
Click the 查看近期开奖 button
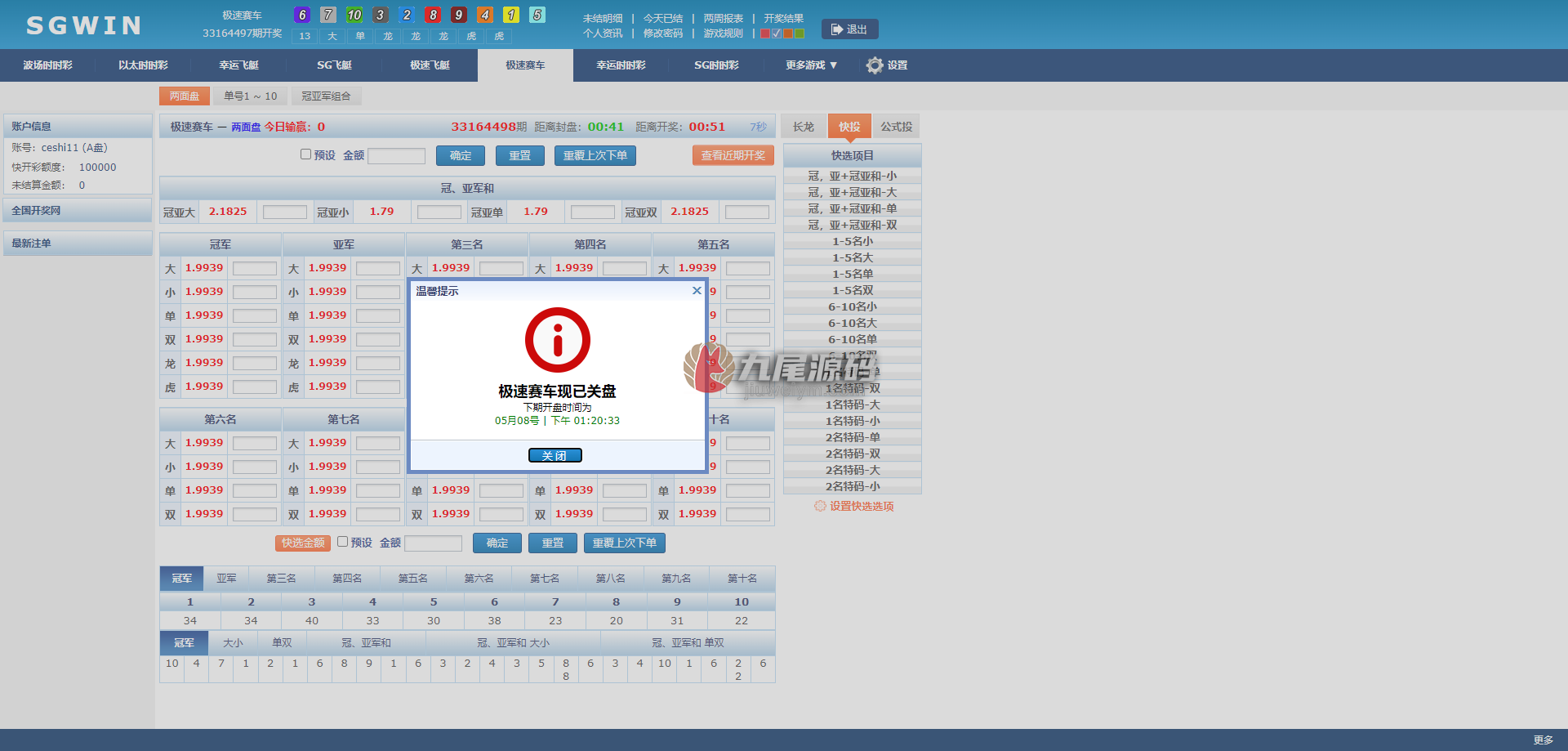click(733, 155)
